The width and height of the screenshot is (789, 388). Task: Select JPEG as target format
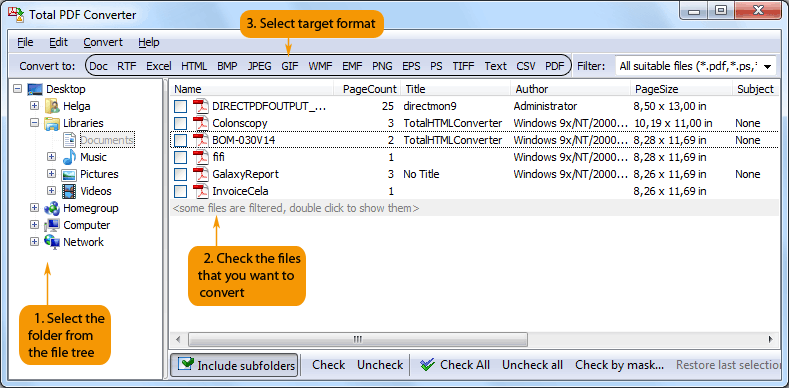tap(260, 66)
